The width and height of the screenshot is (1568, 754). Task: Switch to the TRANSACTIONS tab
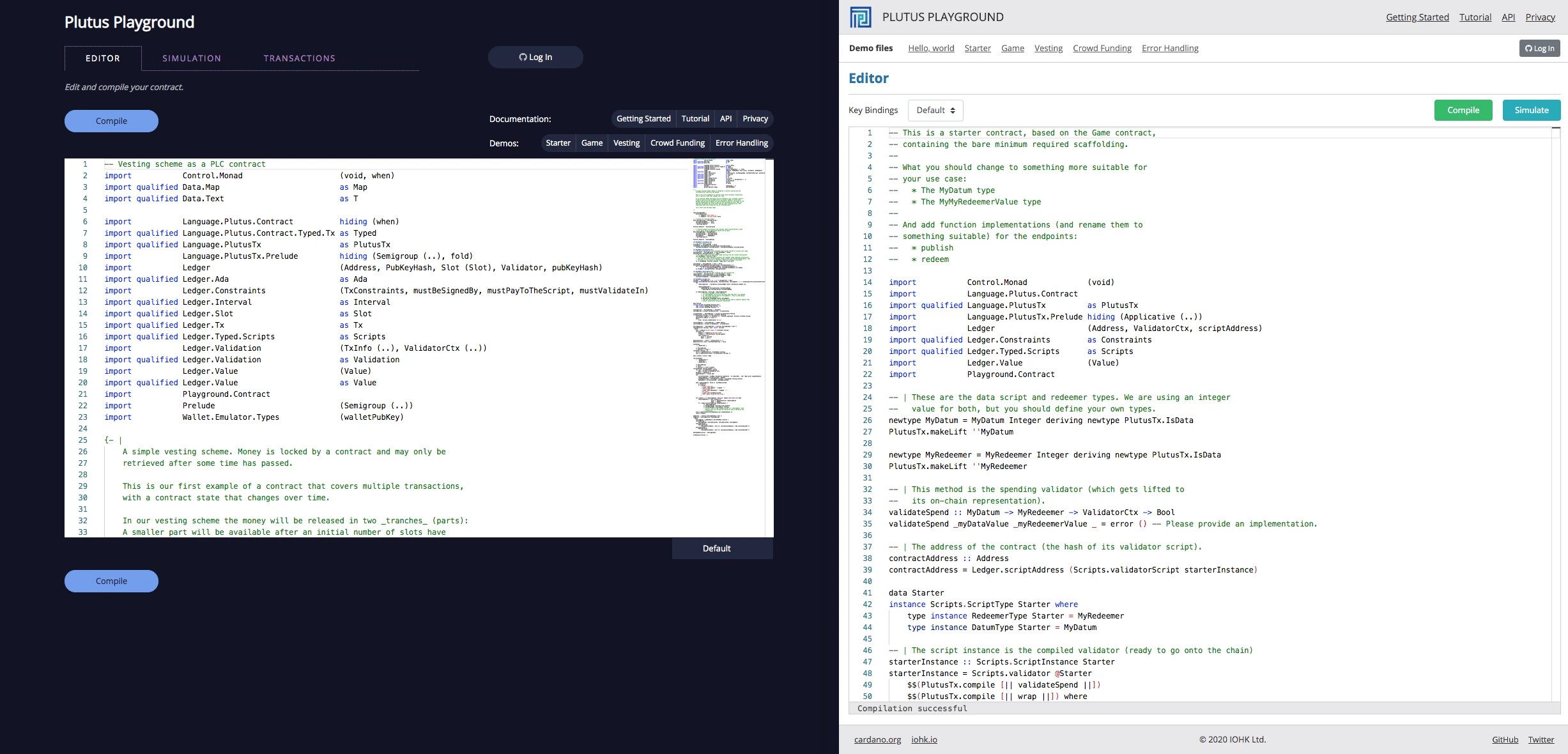pos(299,58)
